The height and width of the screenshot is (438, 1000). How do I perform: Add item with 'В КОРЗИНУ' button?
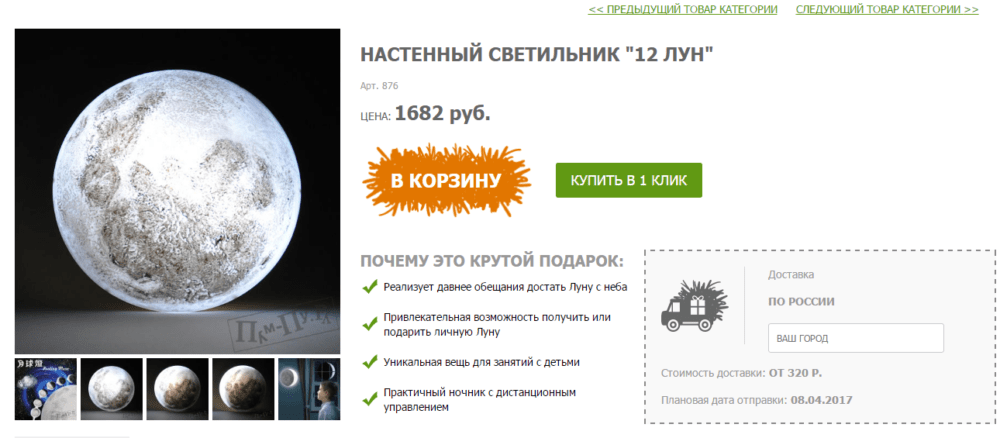[x=446, y=180]
